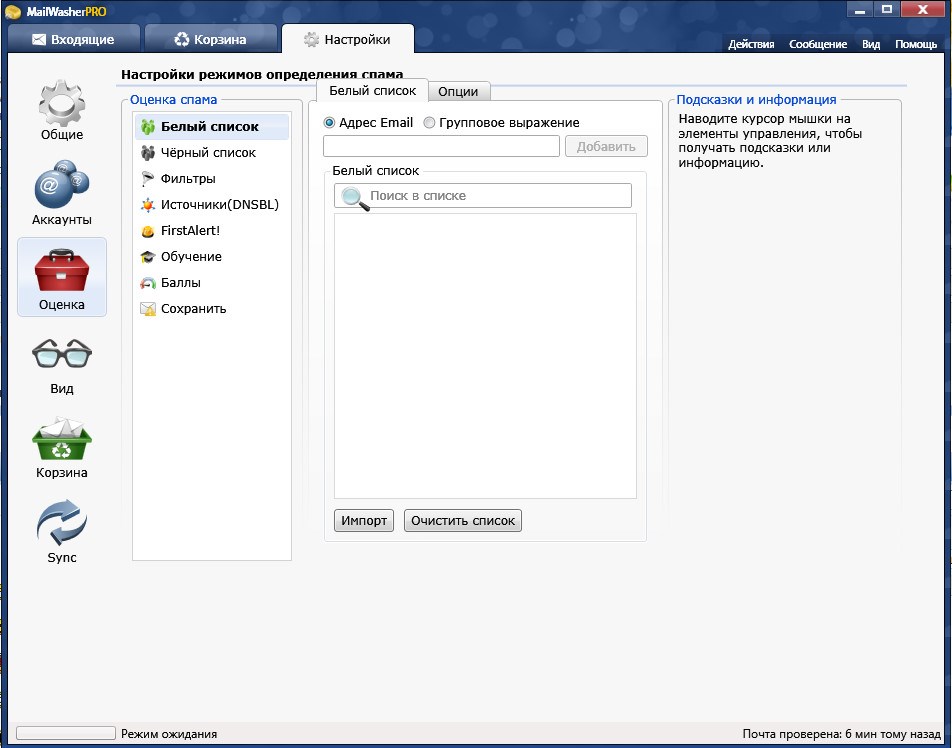This screenshot has height=748, width=952.
Task: Switch to the Опции tab
Action: [x=458, y=92]
